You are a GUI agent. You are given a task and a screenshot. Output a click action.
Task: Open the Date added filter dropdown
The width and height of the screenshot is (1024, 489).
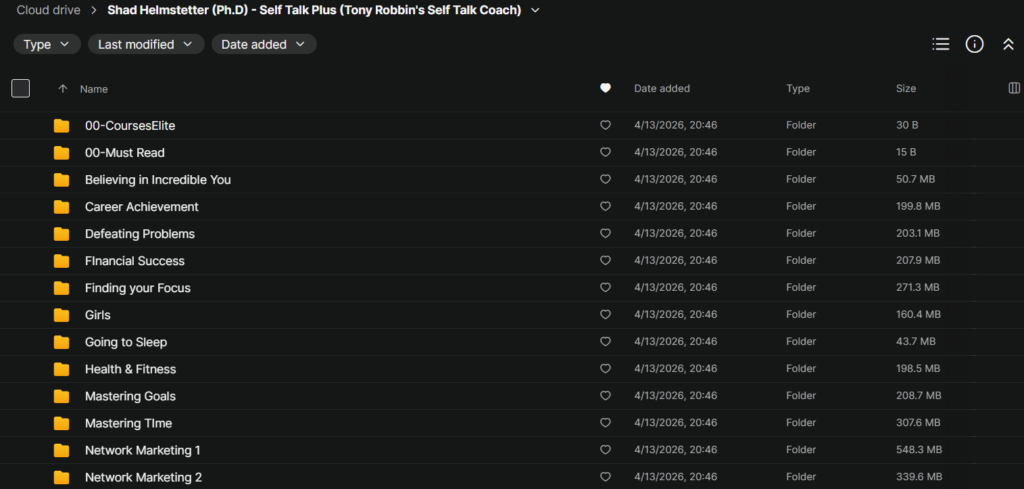coord(264,44)
